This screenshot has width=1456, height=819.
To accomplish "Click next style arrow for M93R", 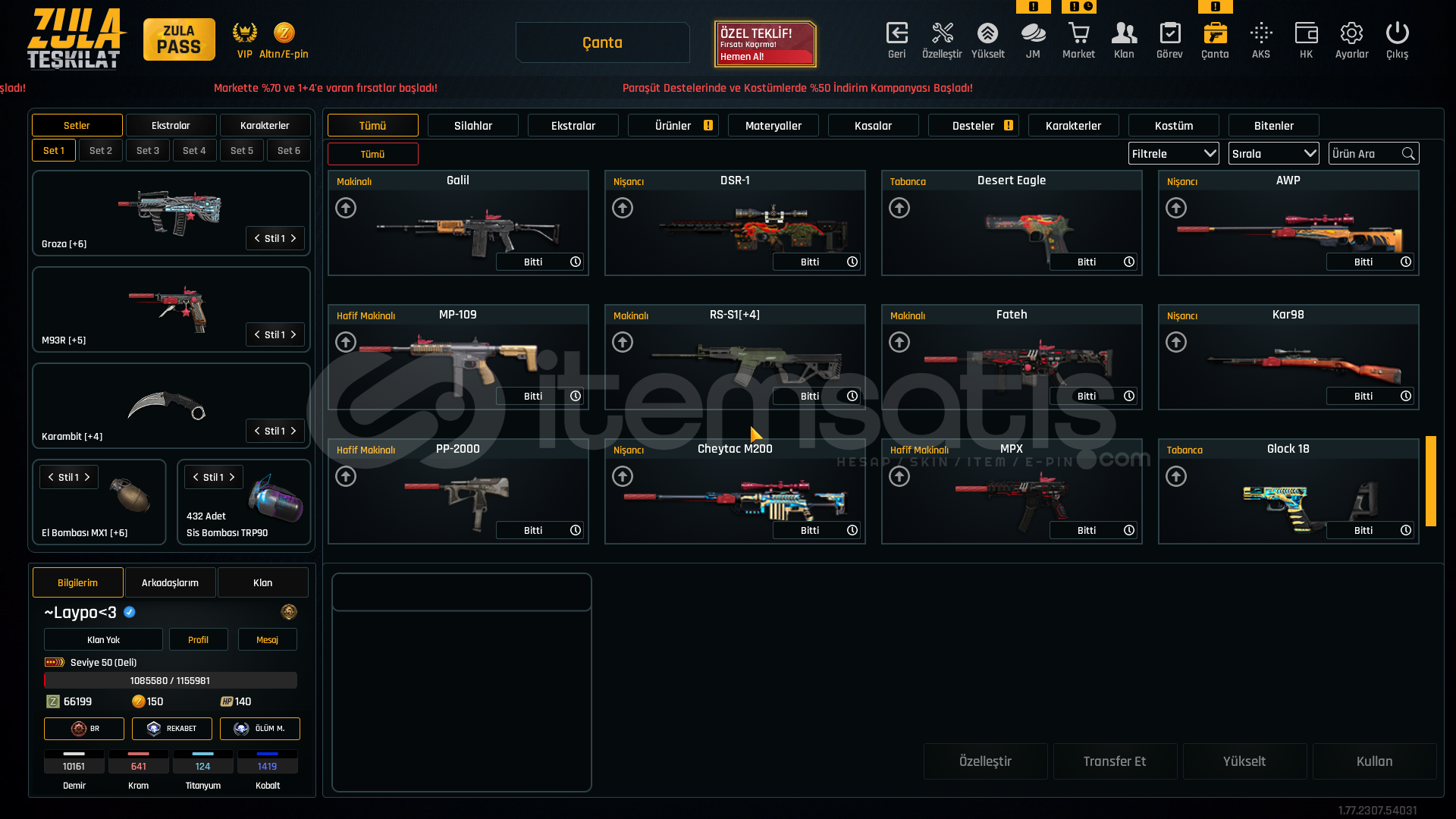I will pyautogui.click(x=293, y=334).
